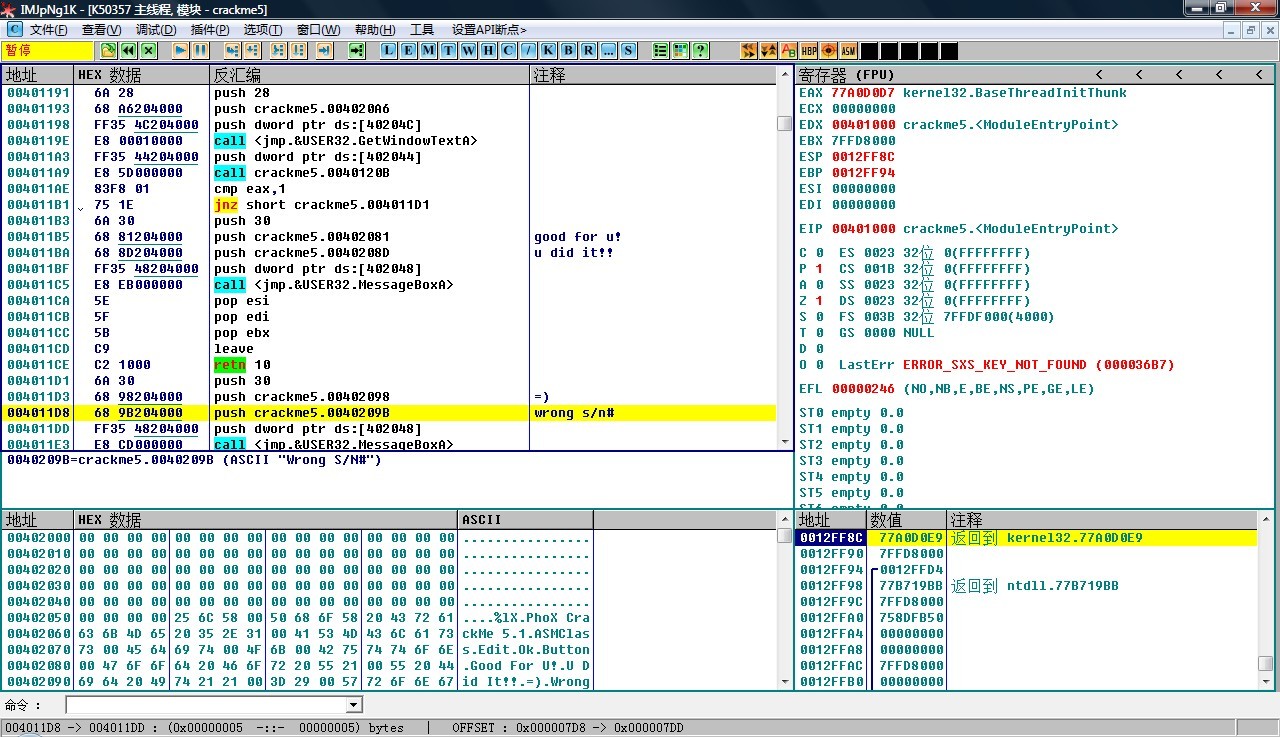
Task: Click the AB plugin toolbar icon
Action: pos(789,50)
